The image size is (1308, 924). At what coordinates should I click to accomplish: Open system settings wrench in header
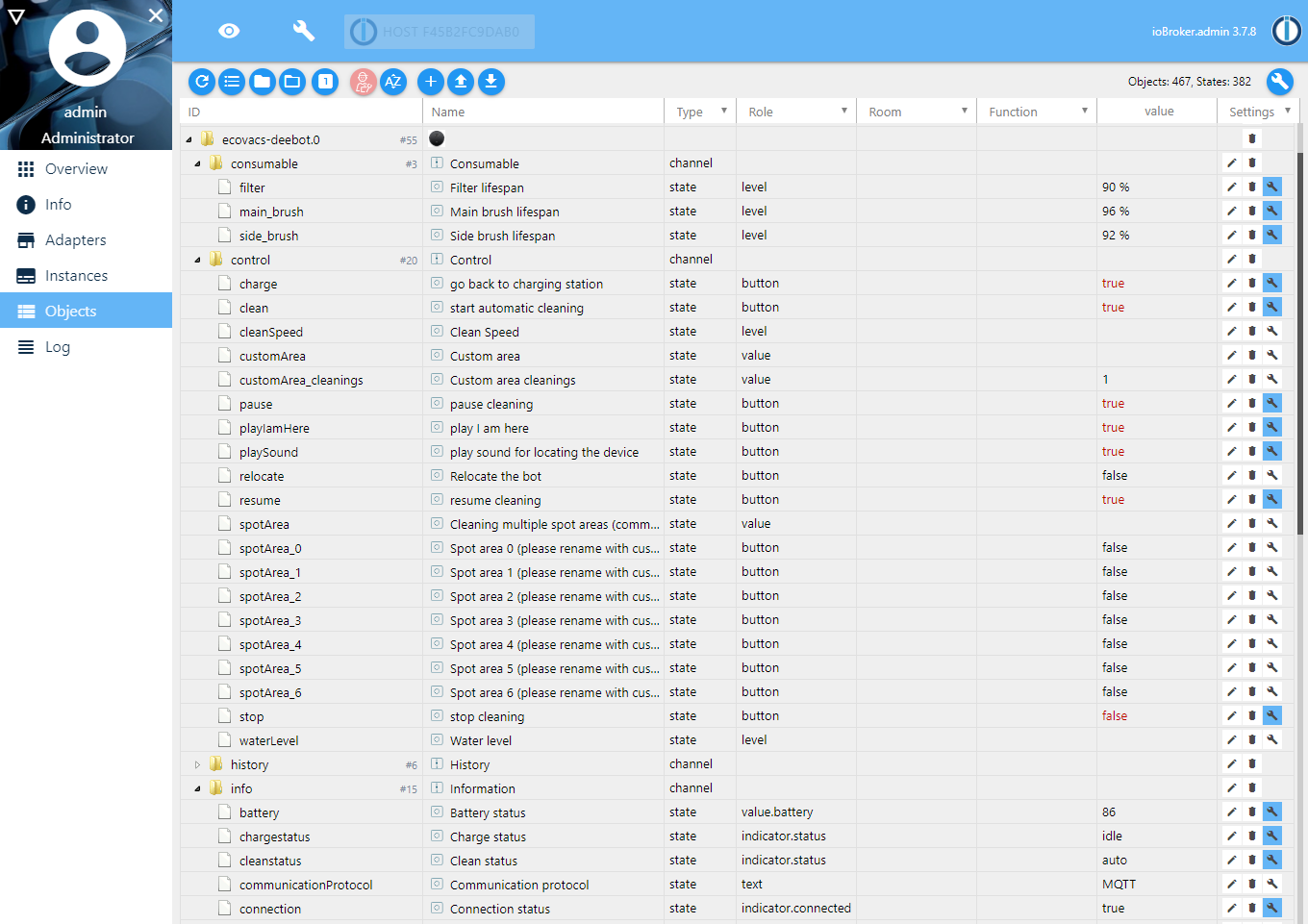304,31
